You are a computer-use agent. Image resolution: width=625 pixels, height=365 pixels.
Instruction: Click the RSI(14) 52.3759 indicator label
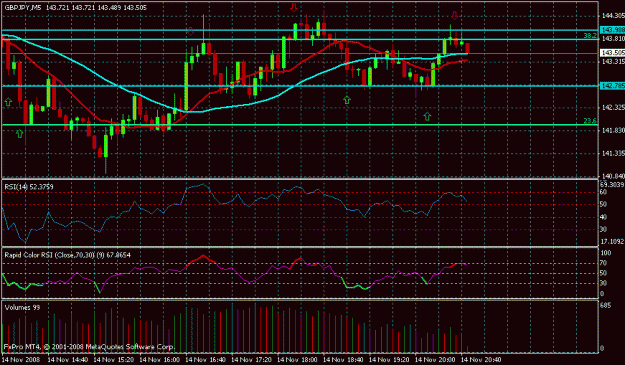(29, 186)
